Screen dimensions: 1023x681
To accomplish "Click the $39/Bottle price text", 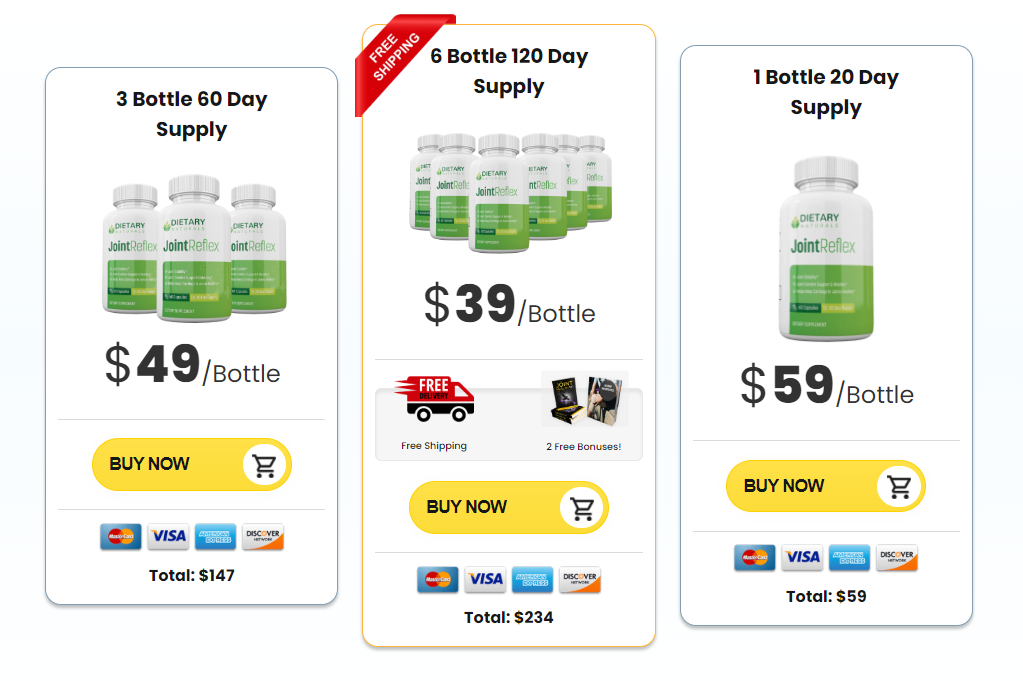I will tap(510, 305).
